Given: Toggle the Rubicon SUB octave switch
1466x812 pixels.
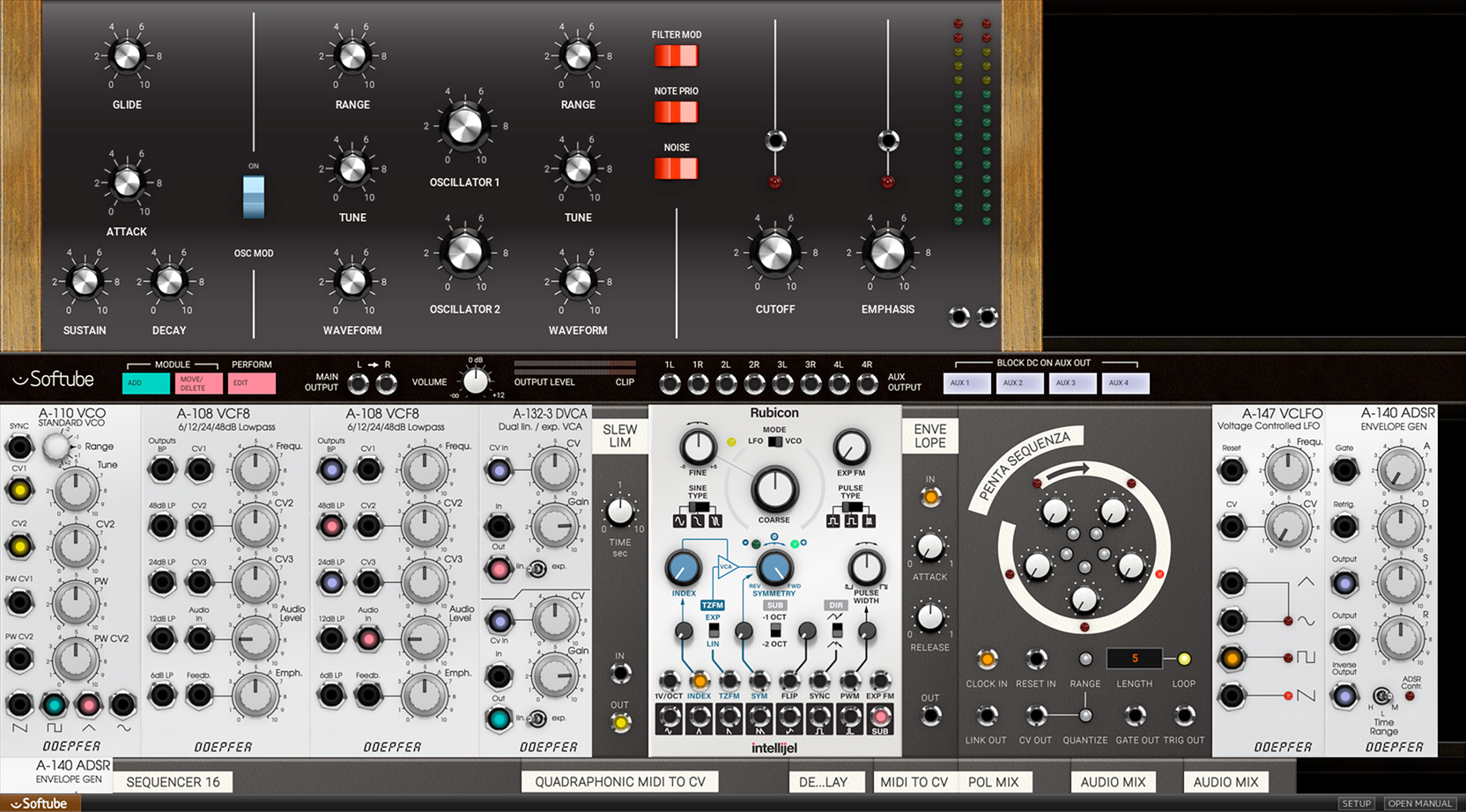Looking at the screenshot, I should coord(775,631).
